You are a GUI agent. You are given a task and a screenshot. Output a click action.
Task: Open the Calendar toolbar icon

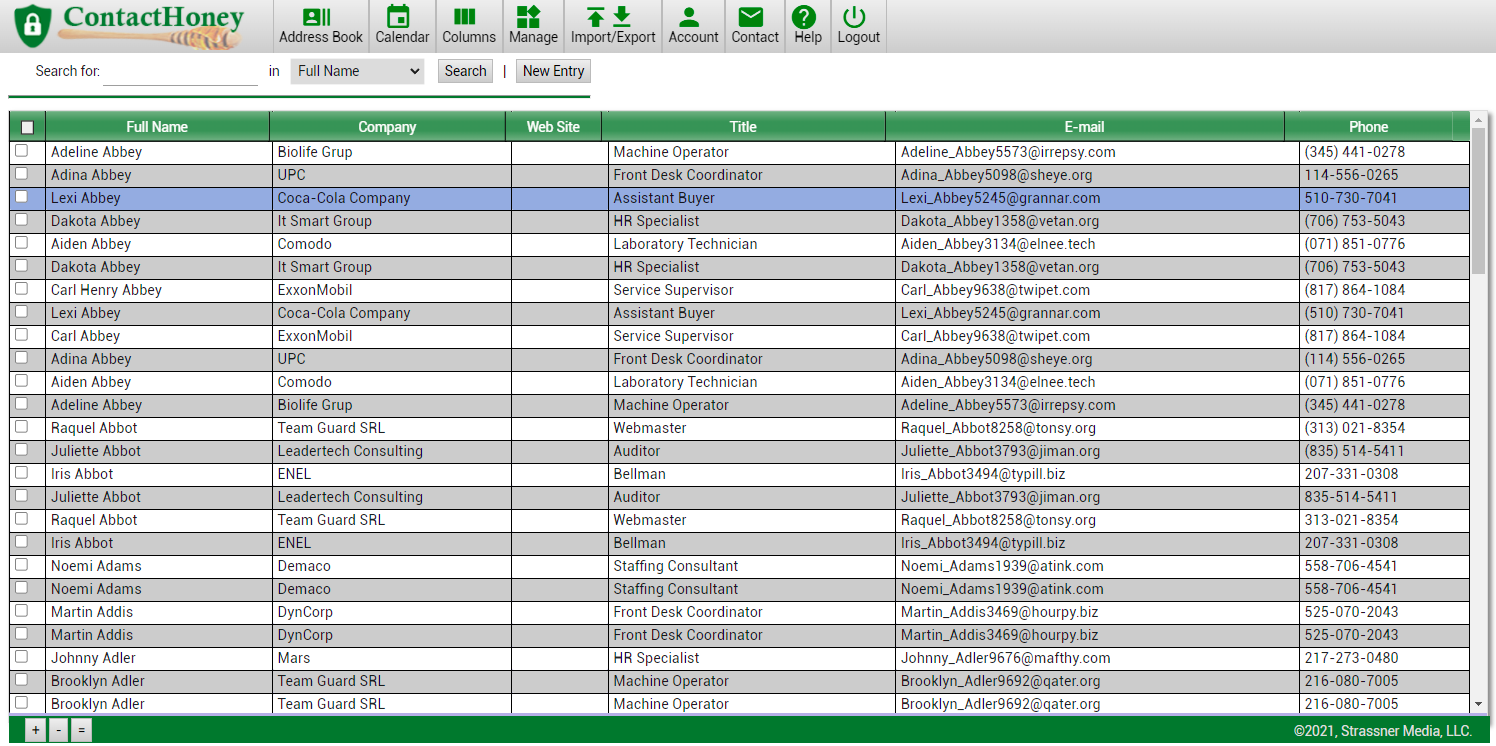(x=399, y=17)
